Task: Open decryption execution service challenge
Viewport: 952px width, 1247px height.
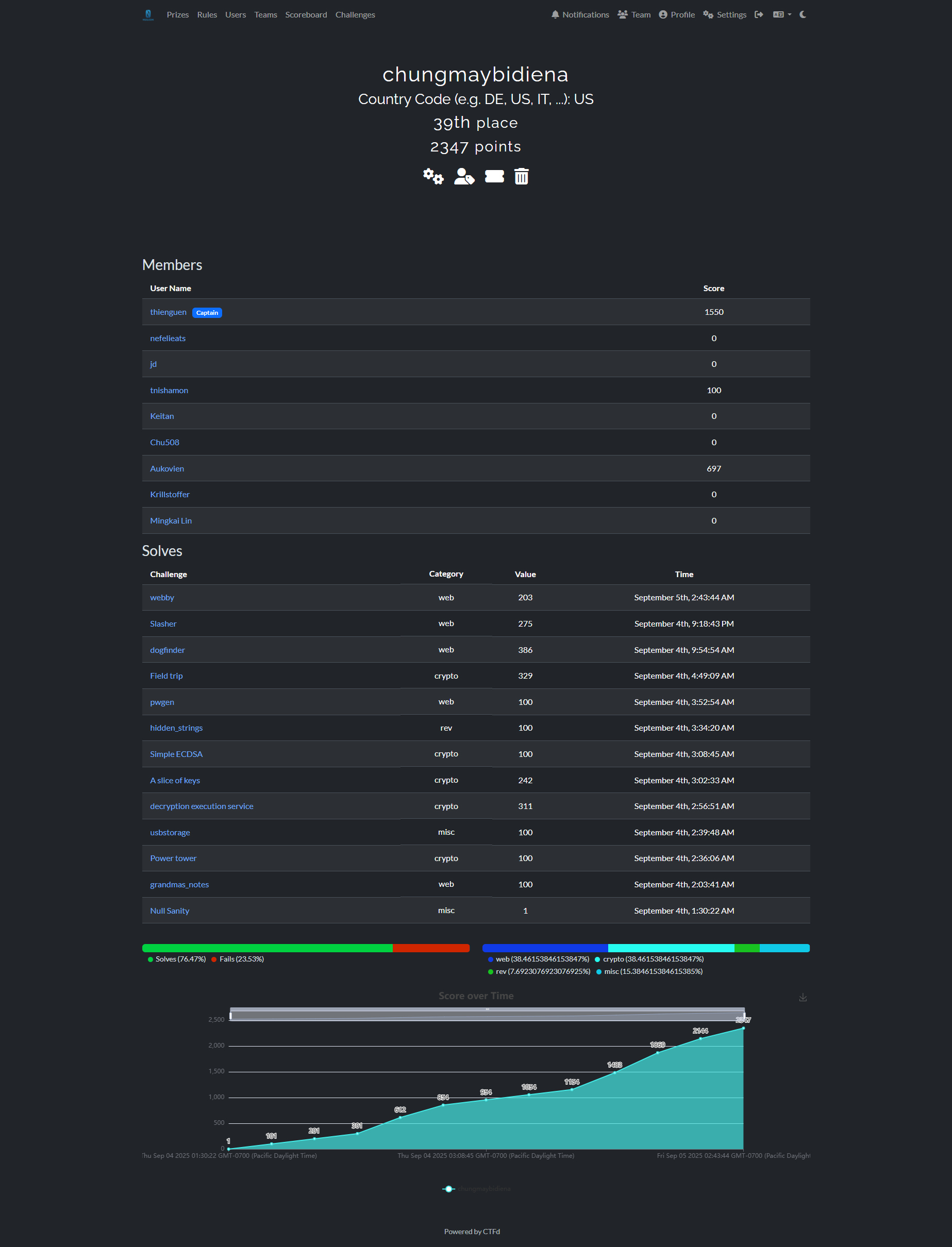Action: 202,806
